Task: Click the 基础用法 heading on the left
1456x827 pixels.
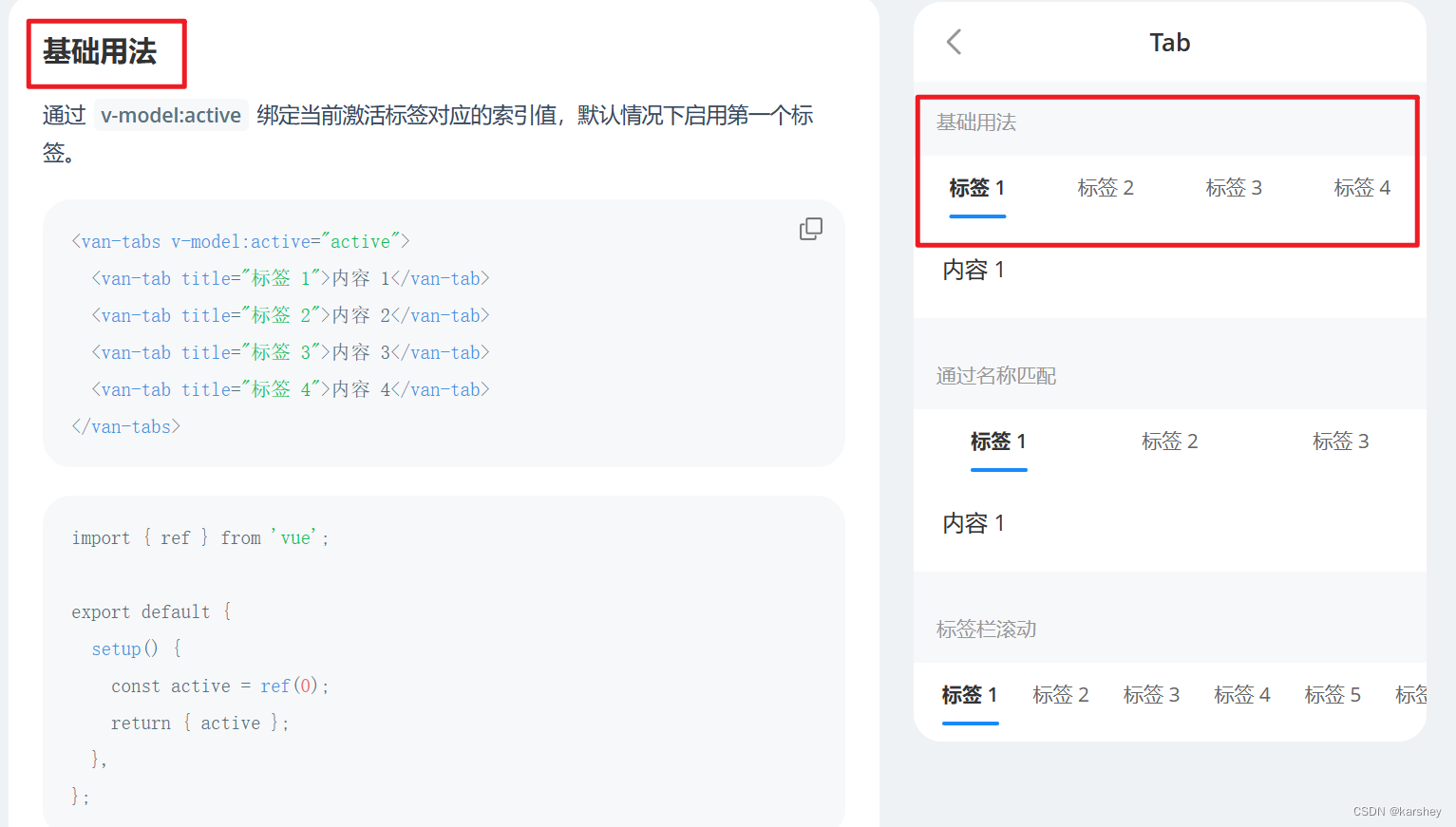Action: click(100, 51)
